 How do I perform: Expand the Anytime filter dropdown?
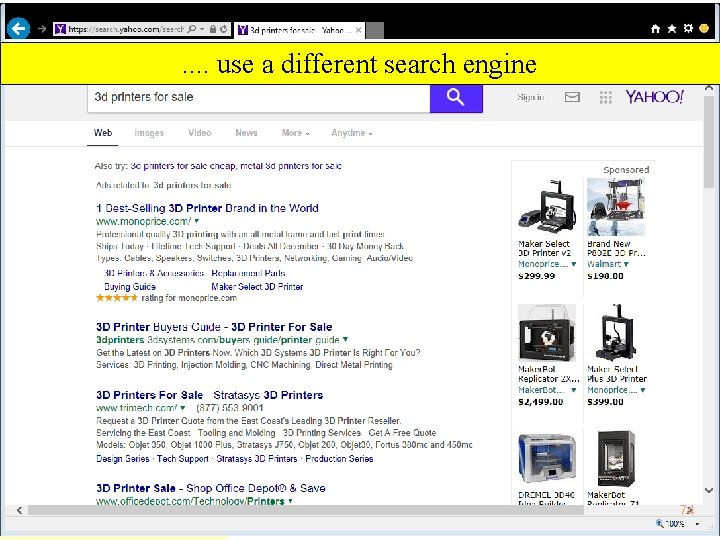coord(352,133)
